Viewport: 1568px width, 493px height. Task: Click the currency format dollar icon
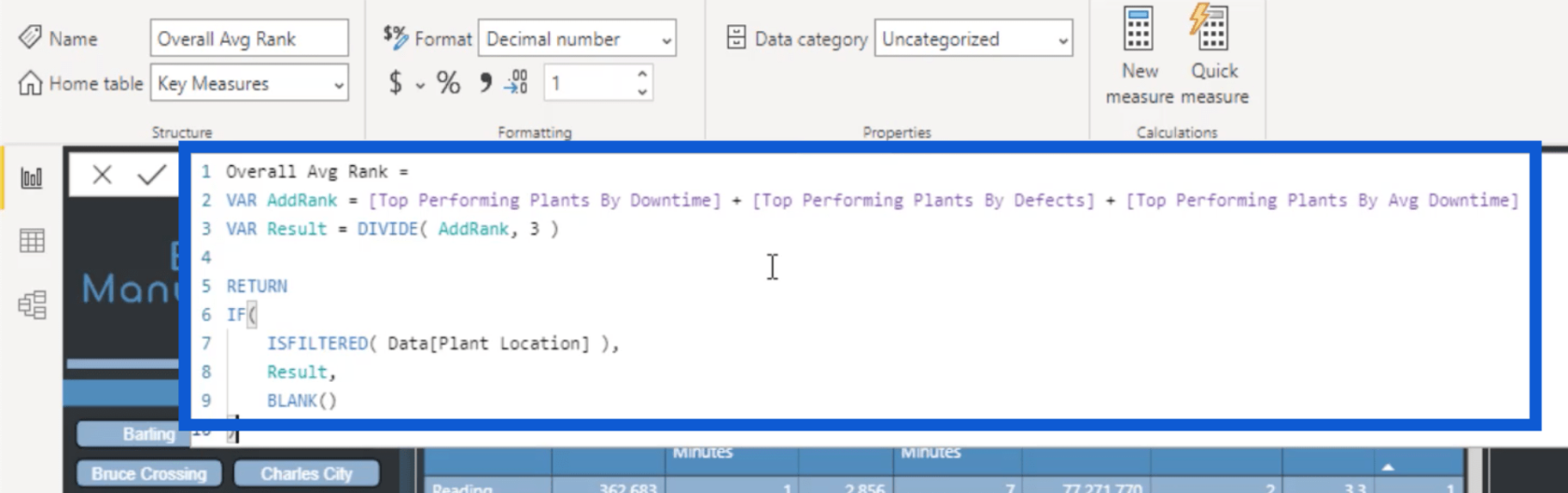pos(396,83)
